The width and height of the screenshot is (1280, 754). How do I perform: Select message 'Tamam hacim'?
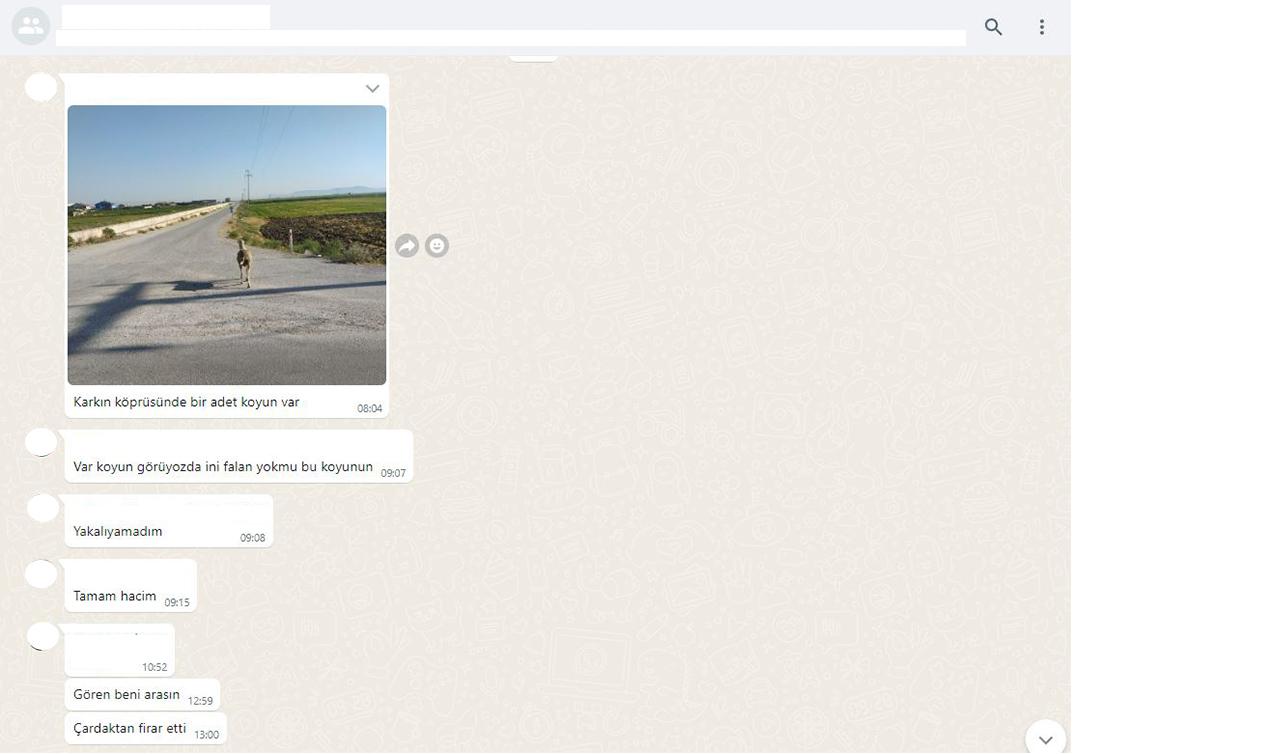click(115, 596)
